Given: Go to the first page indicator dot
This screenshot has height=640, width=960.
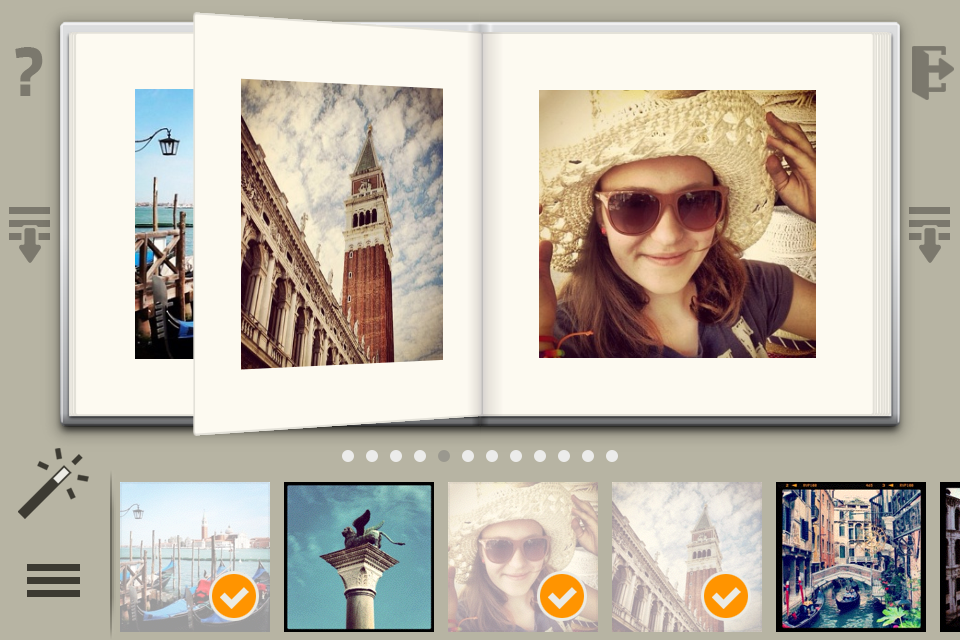Looking at the screenshot, I should 348,456.
